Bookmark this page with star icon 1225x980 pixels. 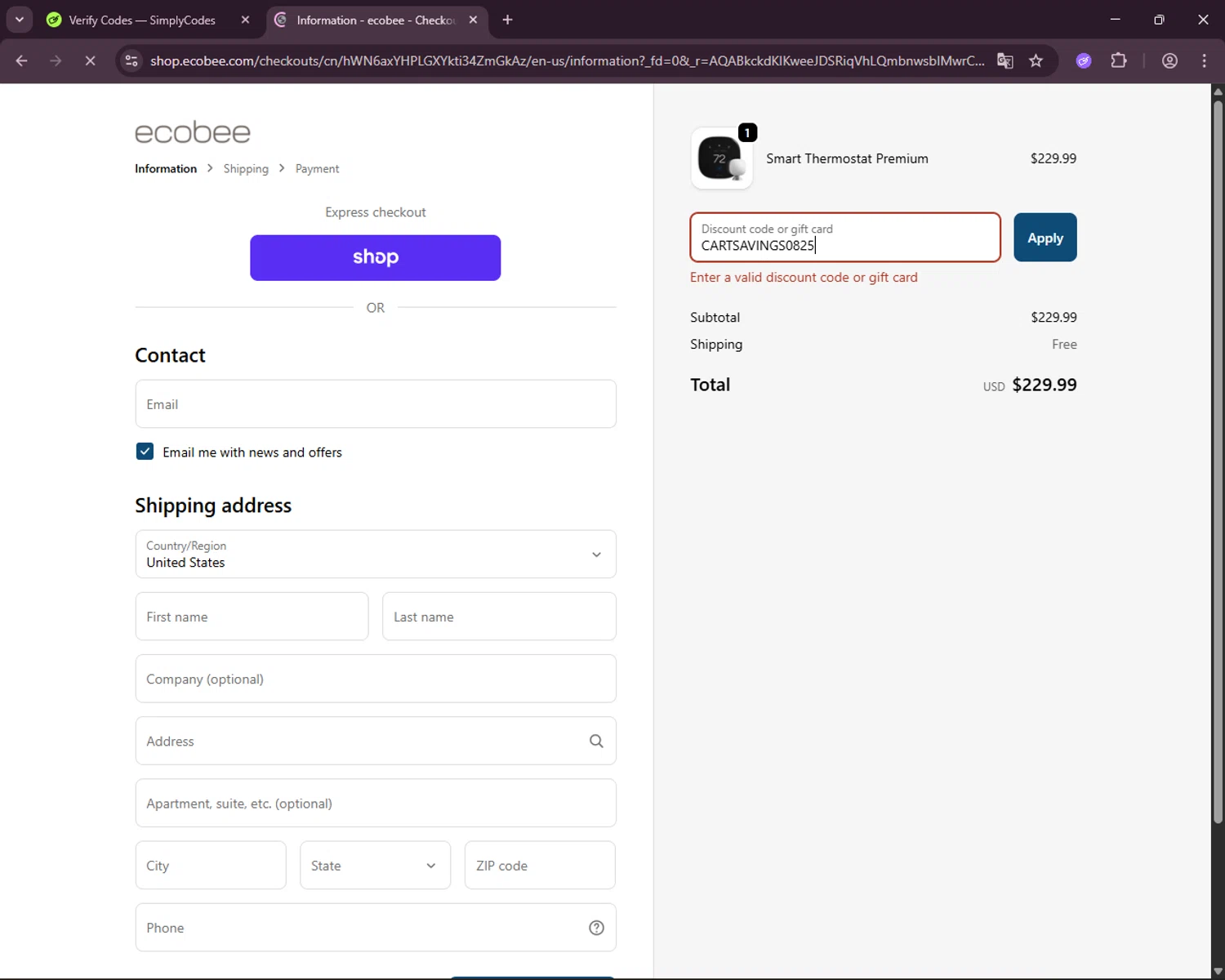click(1036, 60)
